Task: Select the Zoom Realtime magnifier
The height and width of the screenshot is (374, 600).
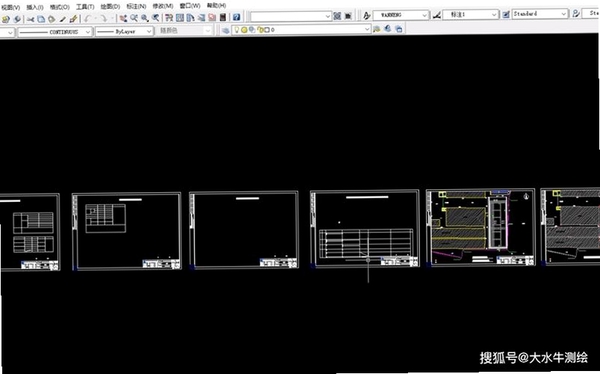Action: [134, 18]
